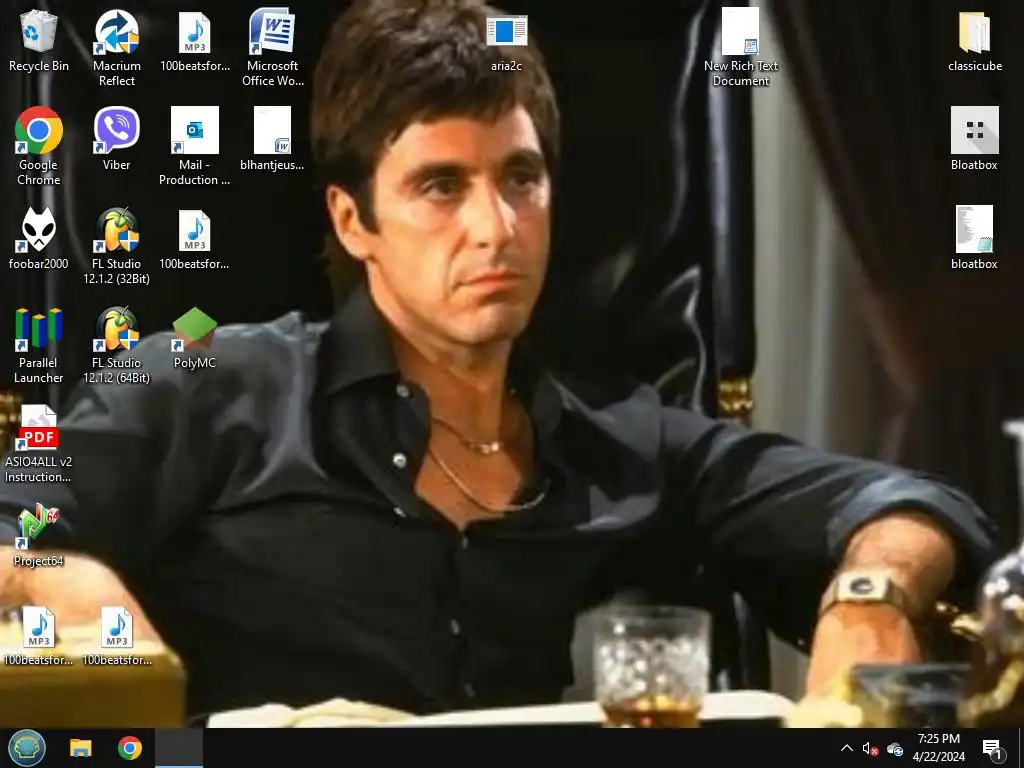
Task: Open Mail - Production shortcut
Action: (x=195, y=146)
